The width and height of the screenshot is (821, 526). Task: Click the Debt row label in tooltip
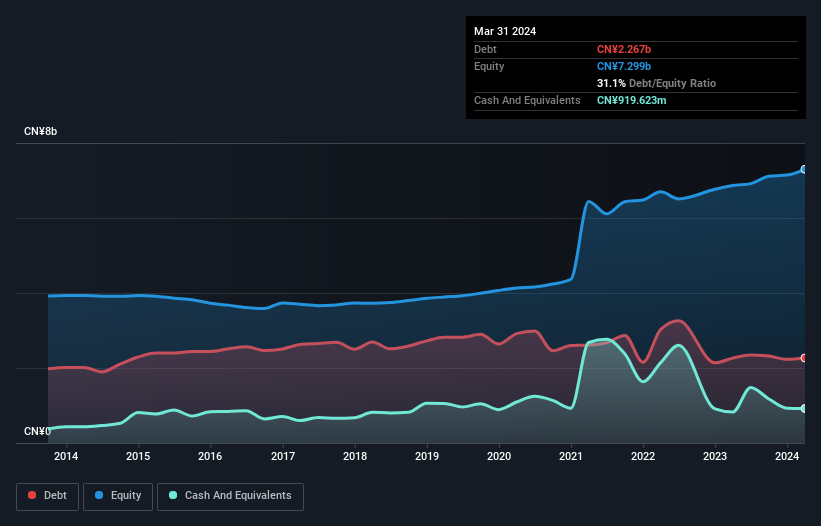click(485, 49)
